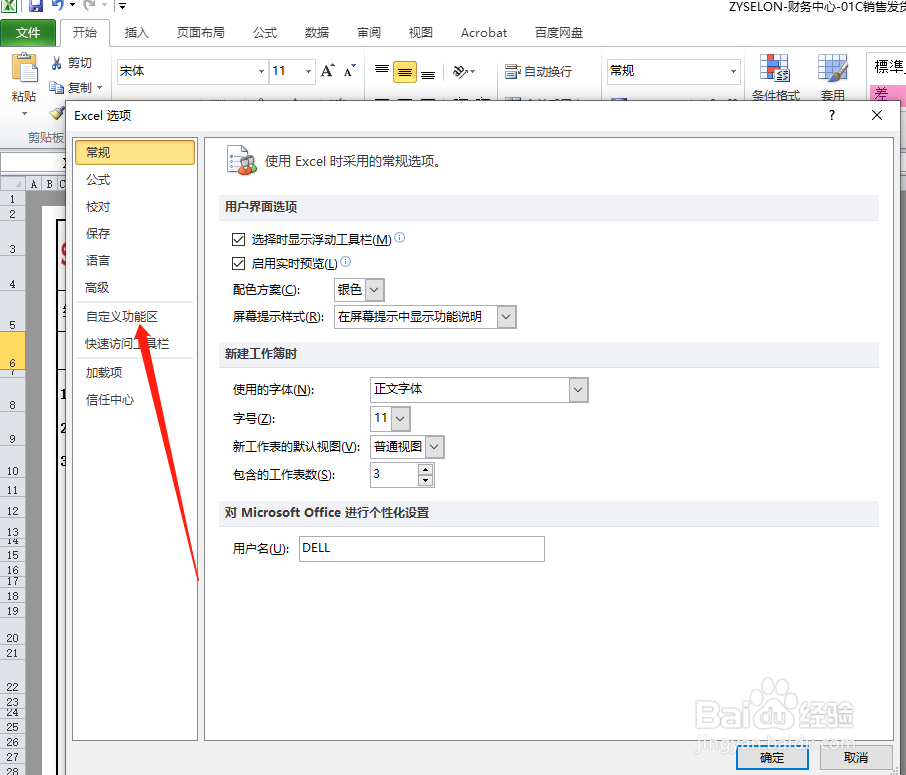
Task: Click the Save icon in quick access toolbar
Action: click(35, 6)
